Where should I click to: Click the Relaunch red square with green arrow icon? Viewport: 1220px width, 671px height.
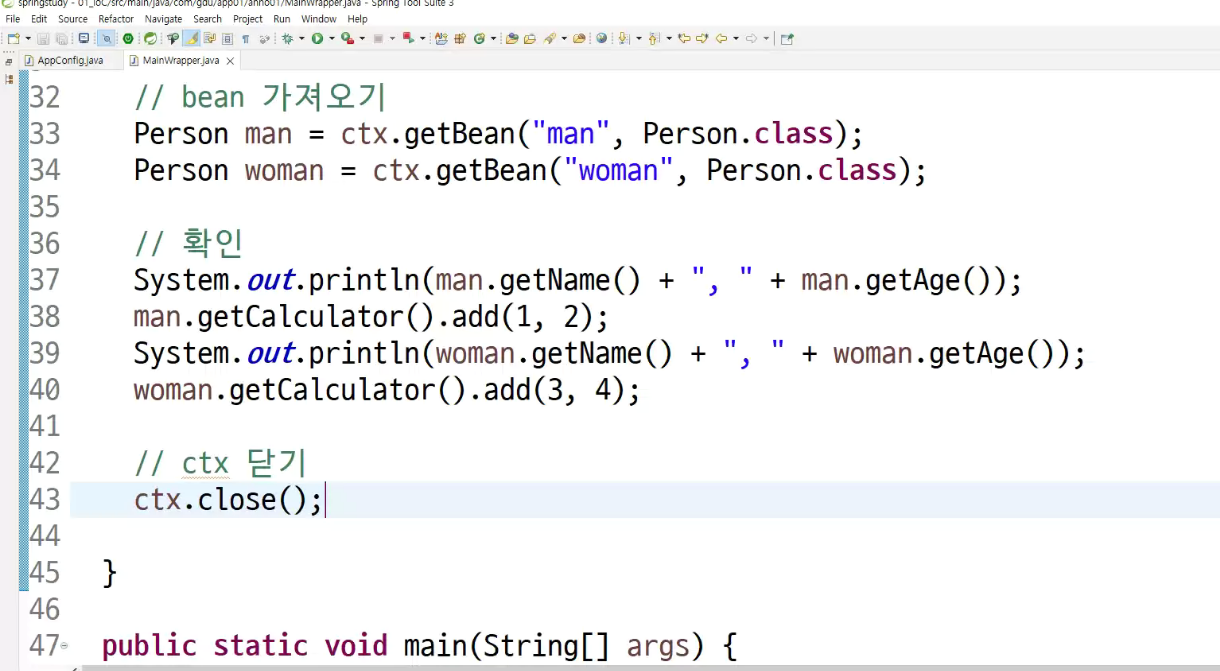(x=409, y=39)
